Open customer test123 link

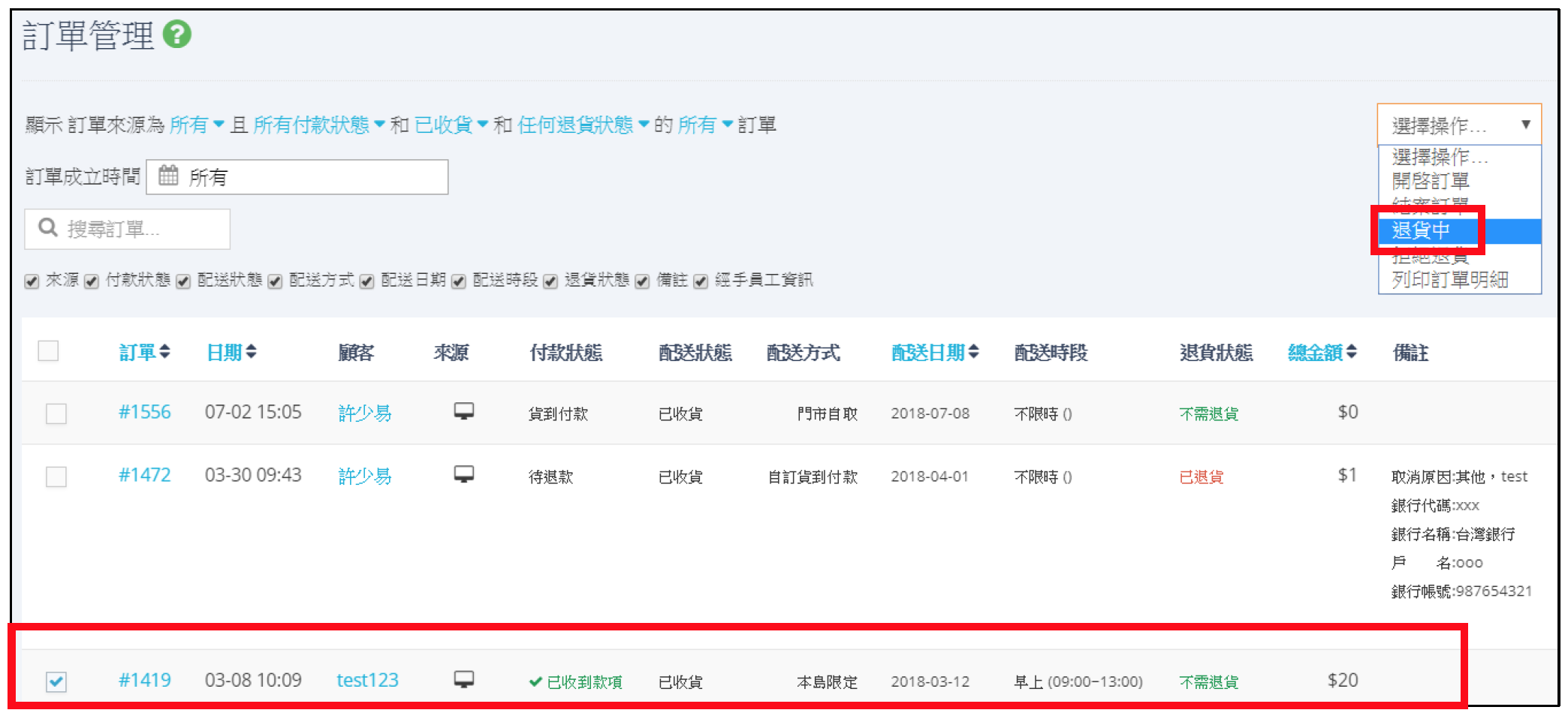coord(367,680)
